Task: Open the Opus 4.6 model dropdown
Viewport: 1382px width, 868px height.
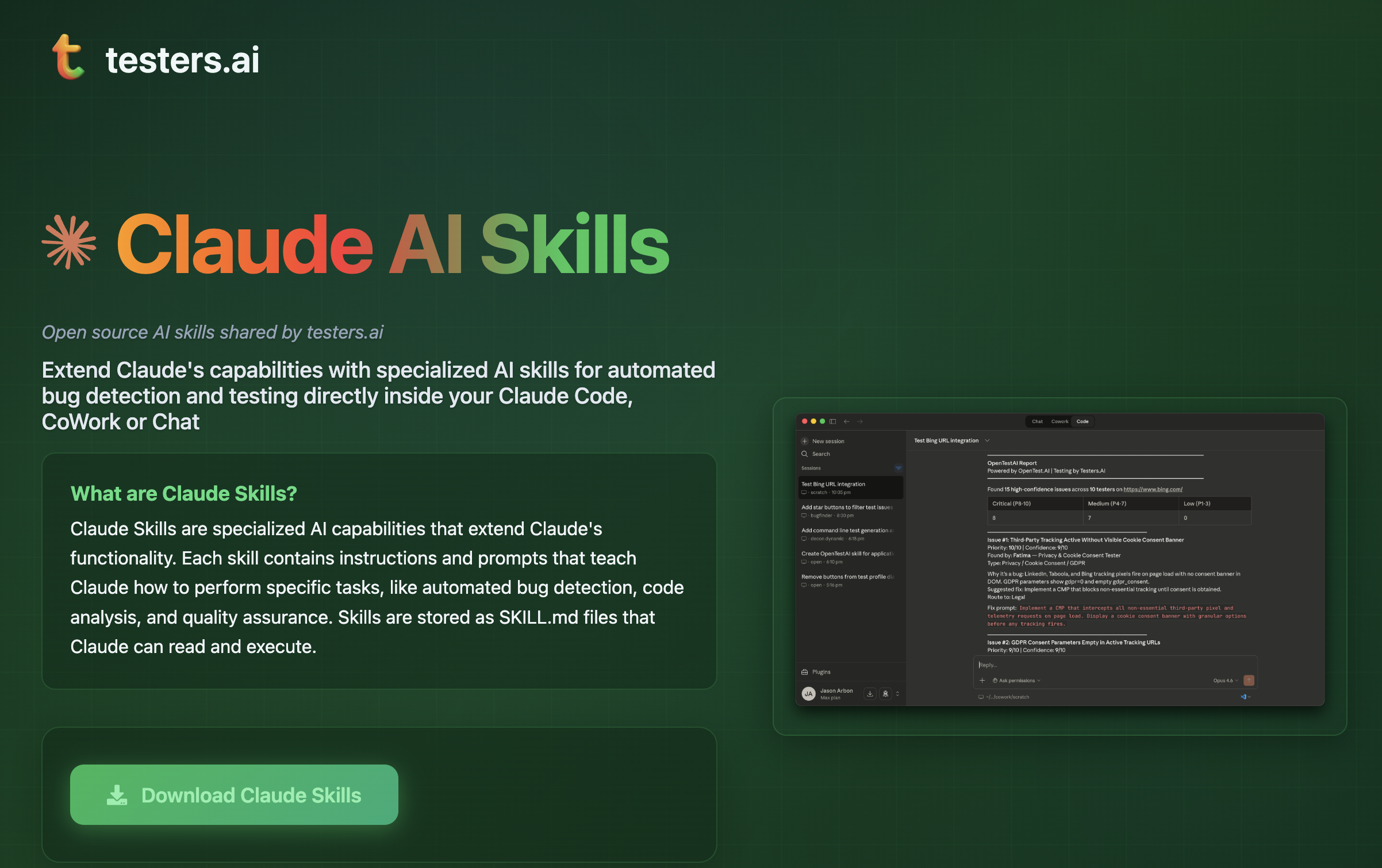Action: pos(1226,680)
